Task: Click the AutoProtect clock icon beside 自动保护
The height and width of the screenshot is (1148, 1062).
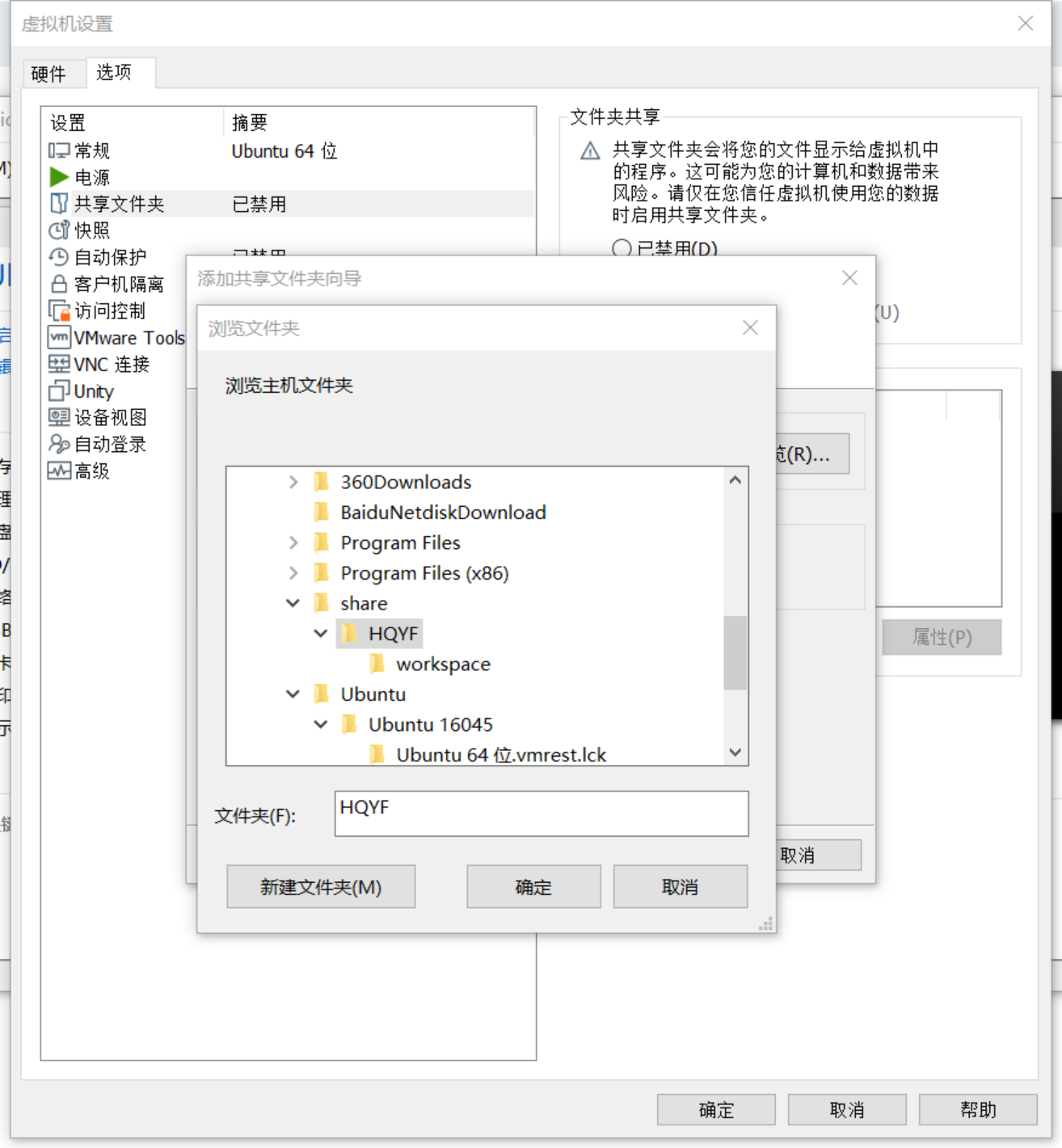Action: click(59, 257)
